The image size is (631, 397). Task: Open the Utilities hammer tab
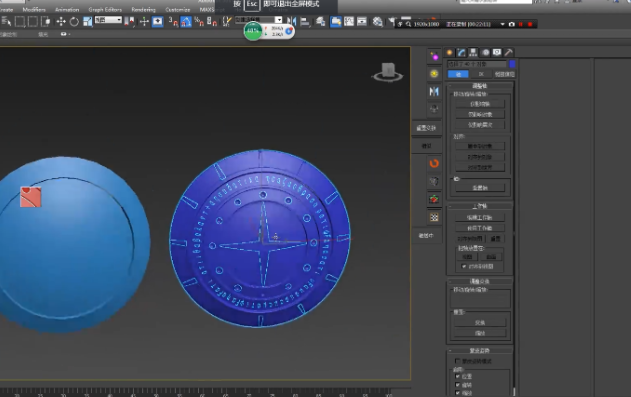(509, 52)
